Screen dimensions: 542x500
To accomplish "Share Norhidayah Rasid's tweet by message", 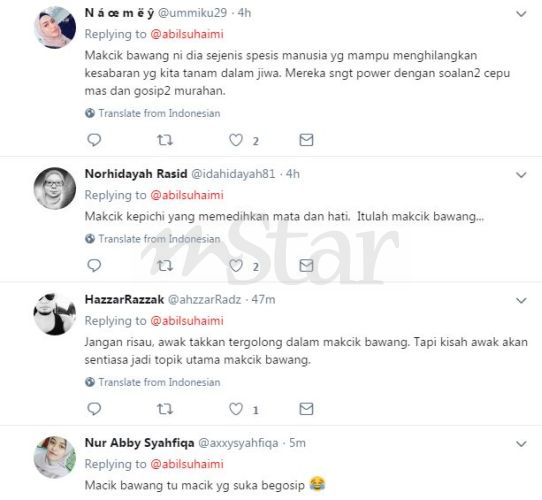I will click(x=306, y=266).
